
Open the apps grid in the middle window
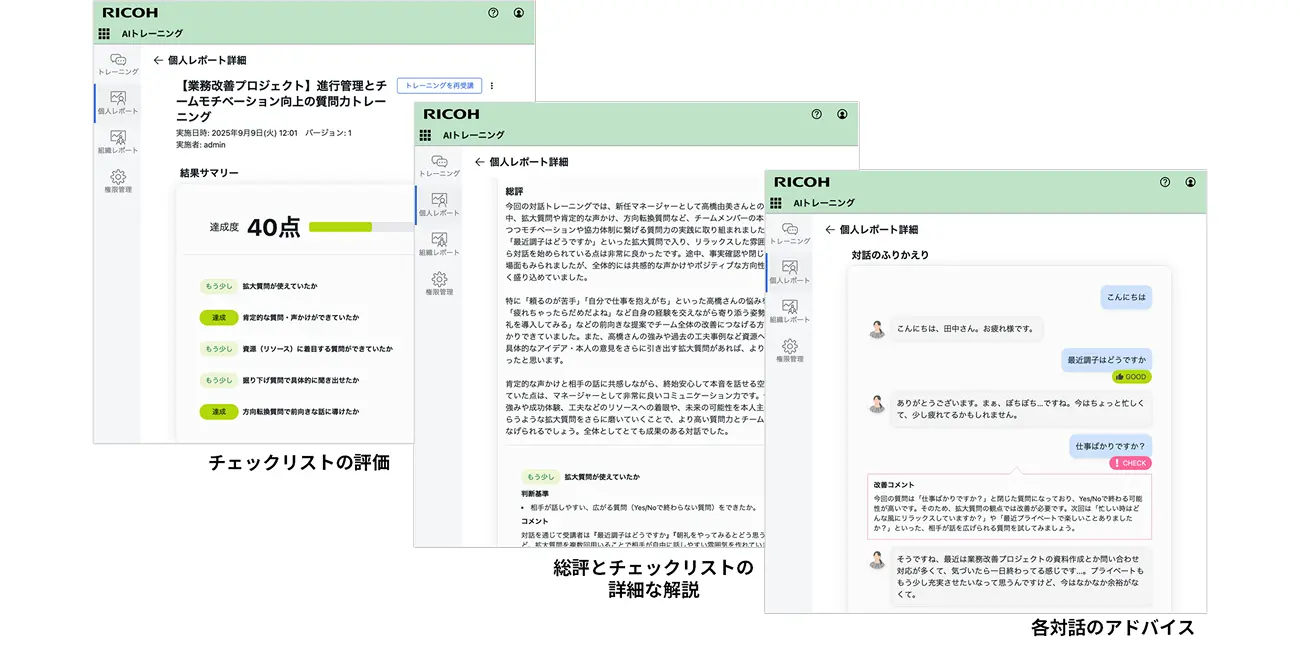pos(425,135)
